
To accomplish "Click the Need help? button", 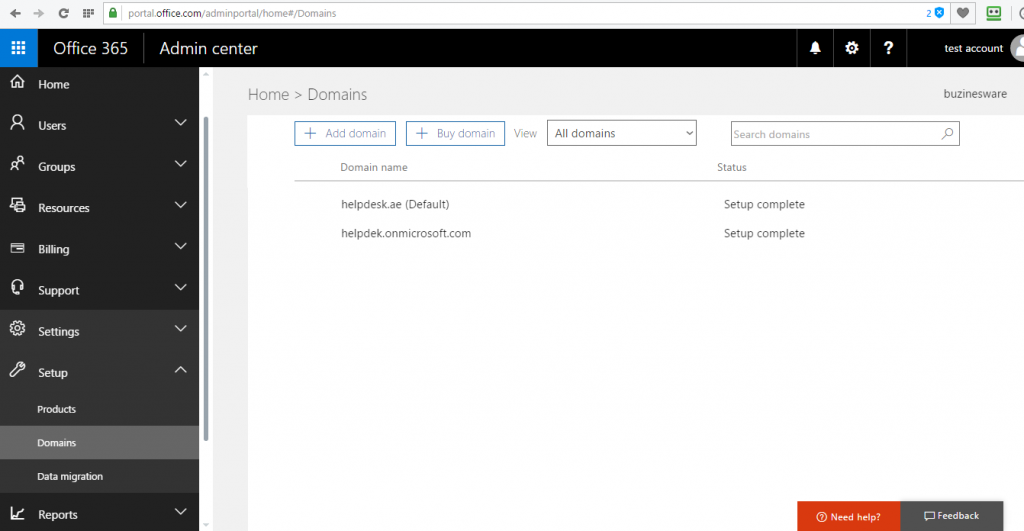I will (848, 516).
